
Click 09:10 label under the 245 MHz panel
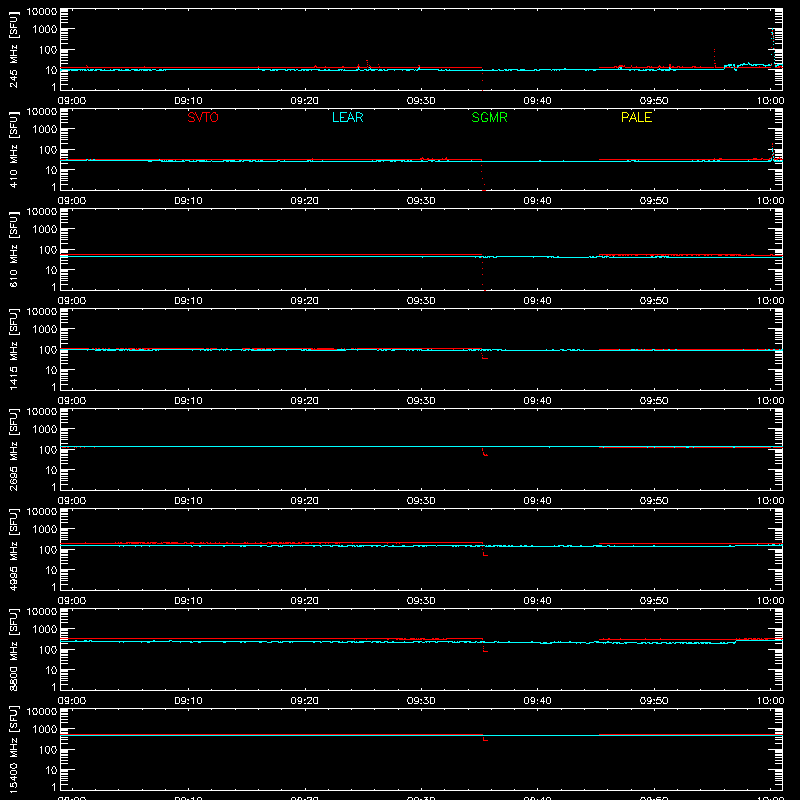click(188, 101)
